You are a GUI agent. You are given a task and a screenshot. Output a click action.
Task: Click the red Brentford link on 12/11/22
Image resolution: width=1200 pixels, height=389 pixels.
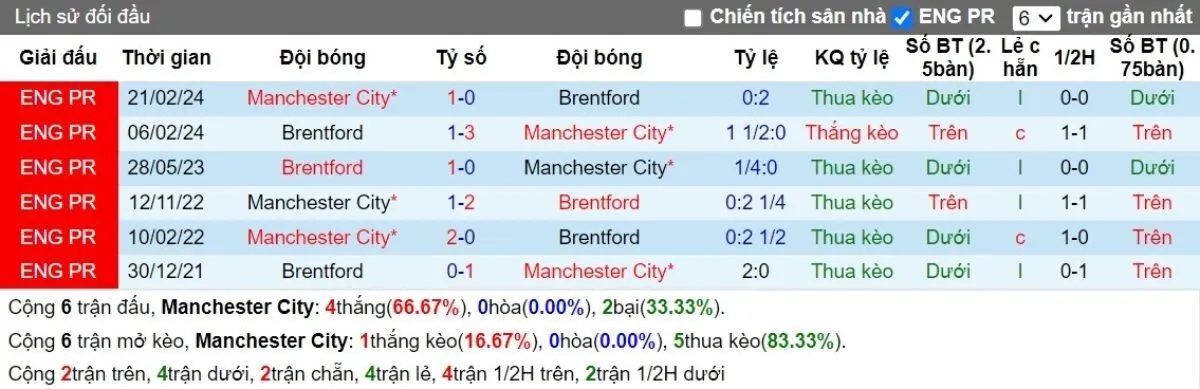pyautogui.click(x=599, y=203)
